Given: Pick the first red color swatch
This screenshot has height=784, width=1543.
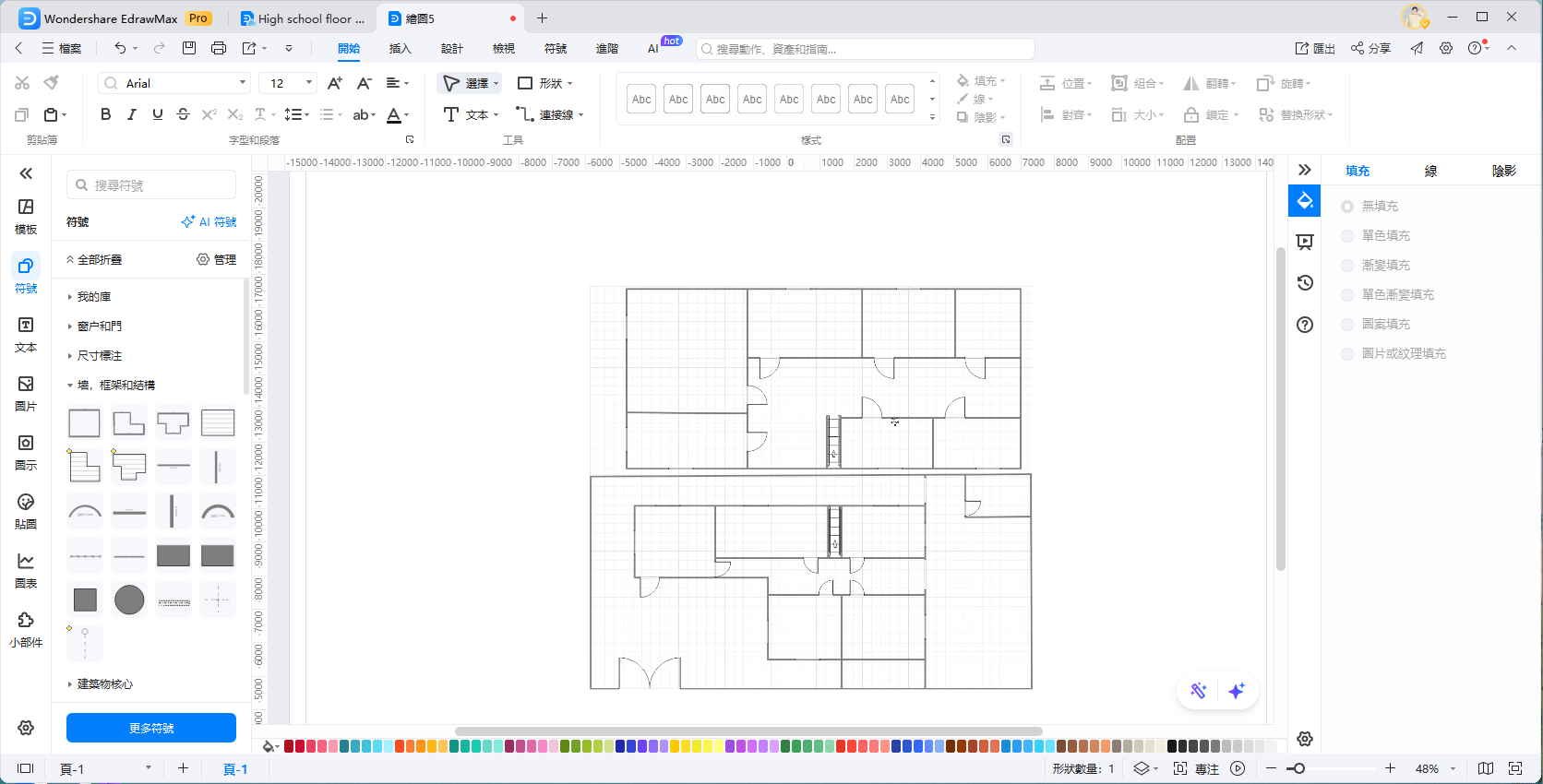Looking at the screenshot, I should click(x=289, y=746).
